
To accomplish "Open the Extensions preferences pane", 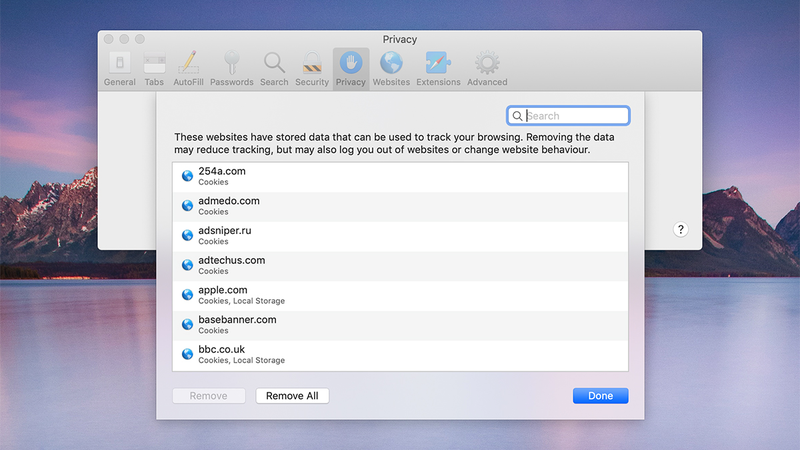I will pos(438,69).
